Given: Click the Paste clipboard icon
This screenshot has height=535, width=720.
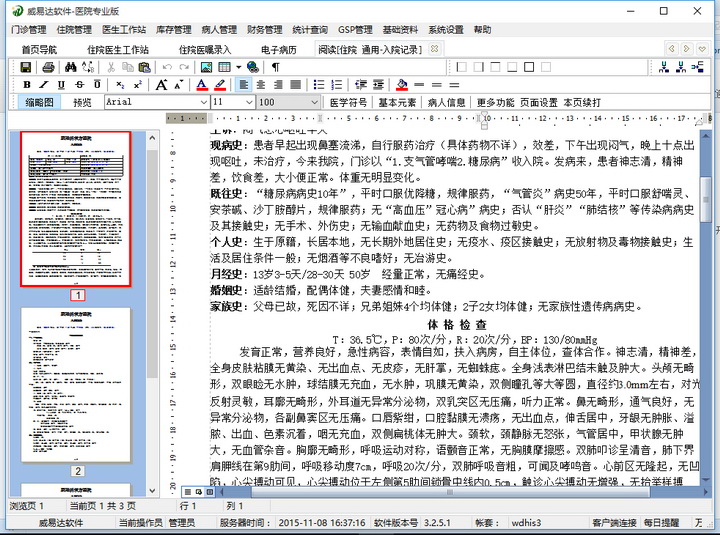Looking at the screenshot, I should coord(144,68).
